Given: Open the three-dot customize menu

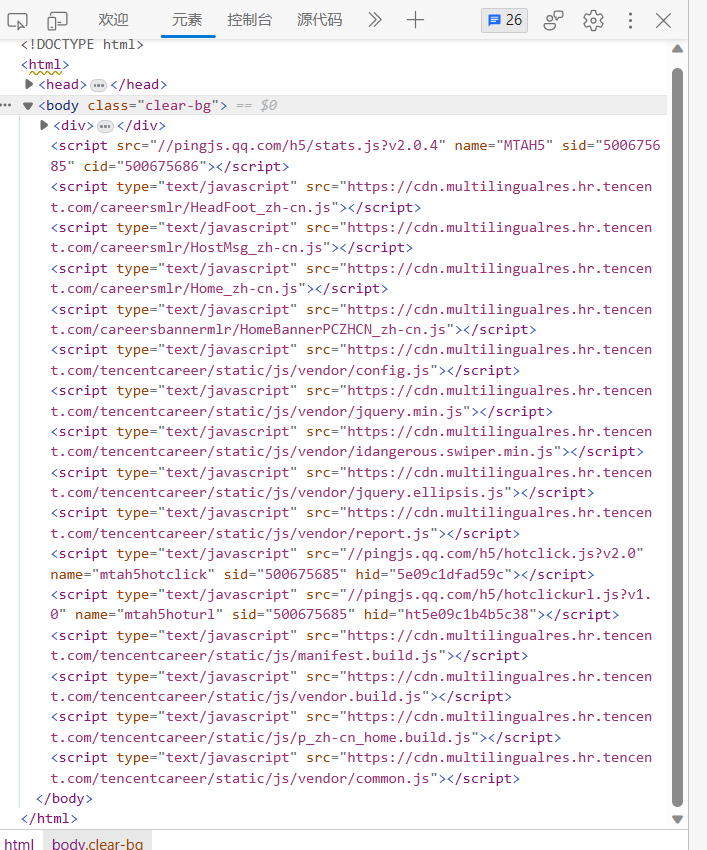Looking at the screenshot, I should click(x=630, y=21).
